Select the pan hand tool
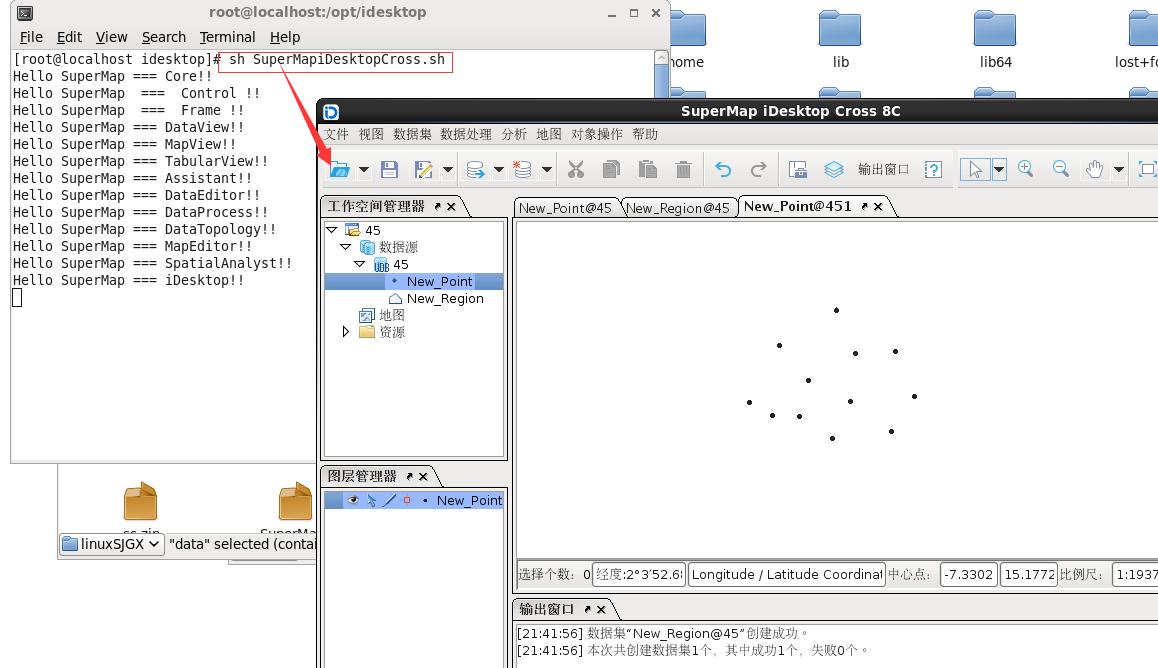The width and height of the screenshot is (1158, 668). point(1094,169)
